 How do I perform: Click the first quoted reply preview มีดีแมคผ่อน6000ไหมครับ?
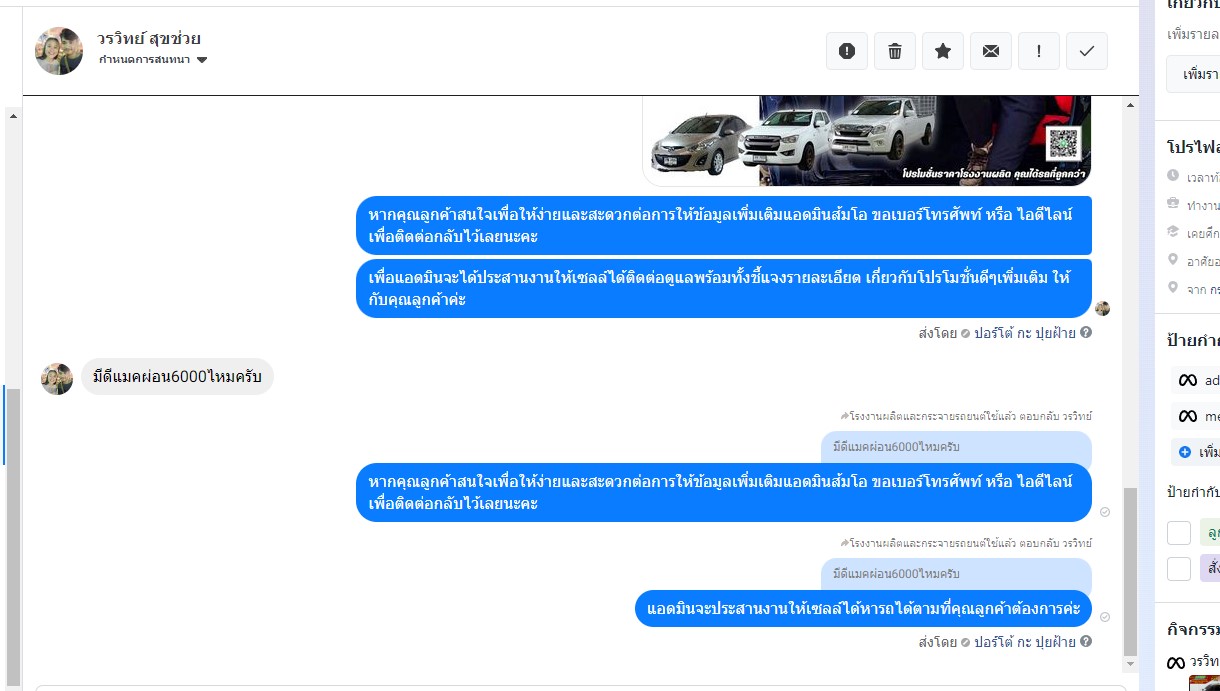point(956,447)
